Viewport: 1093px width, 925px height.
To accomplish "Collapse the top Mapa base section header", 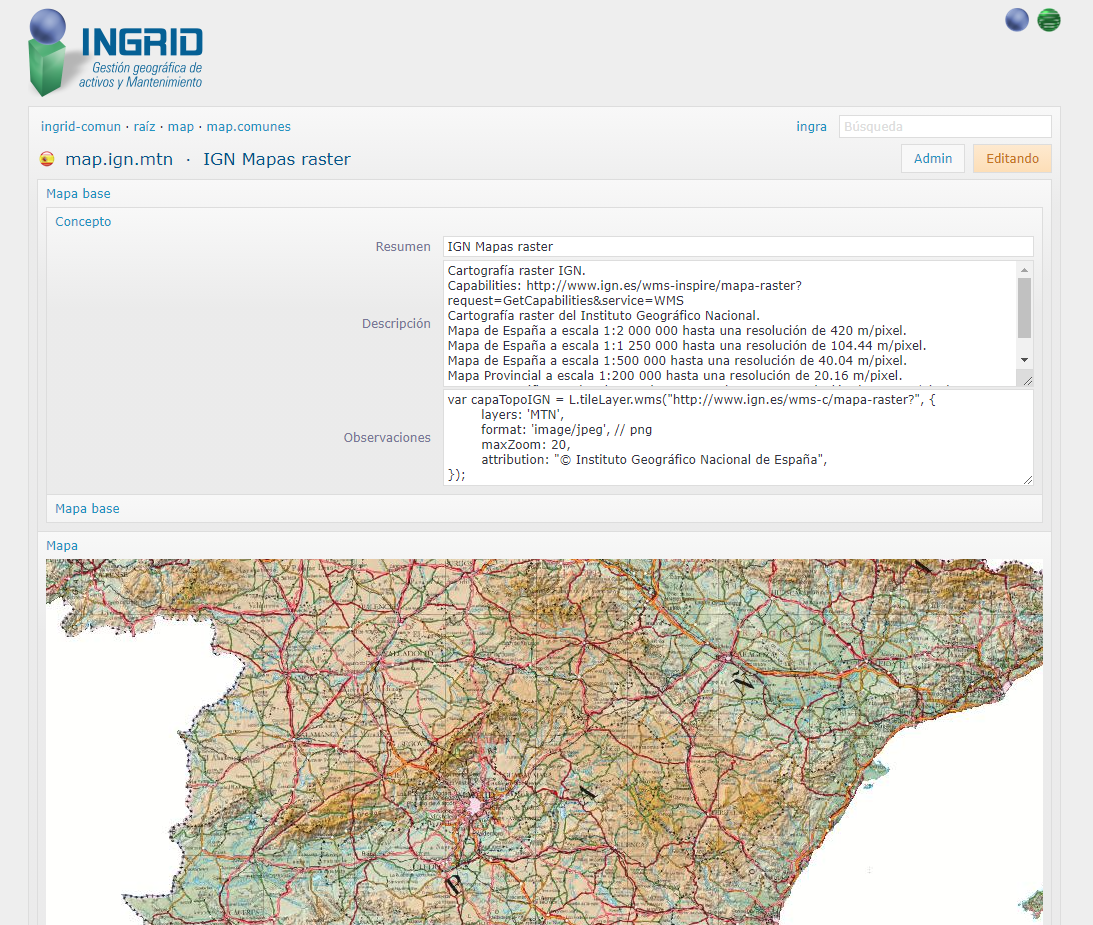I will [x=78, y=194].
